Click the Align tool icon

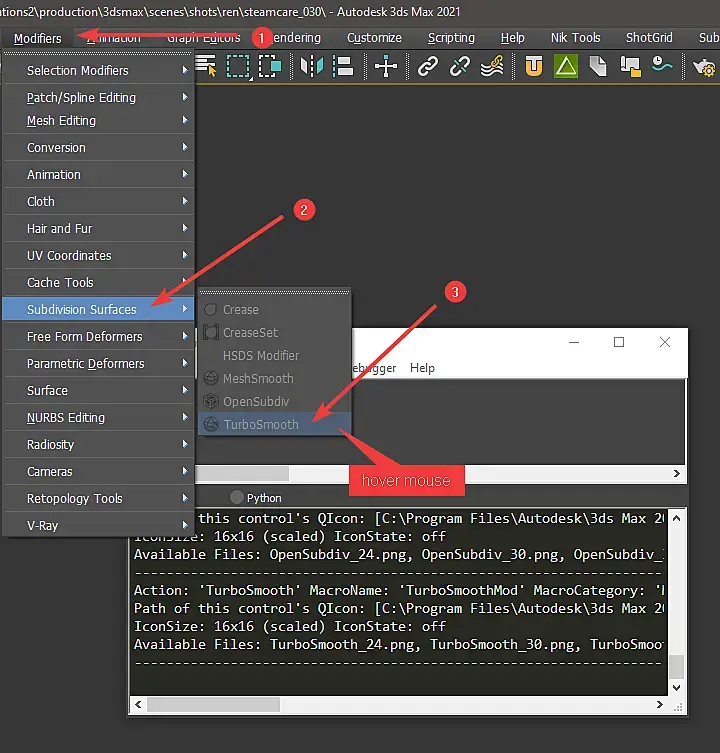pos(343,67)
